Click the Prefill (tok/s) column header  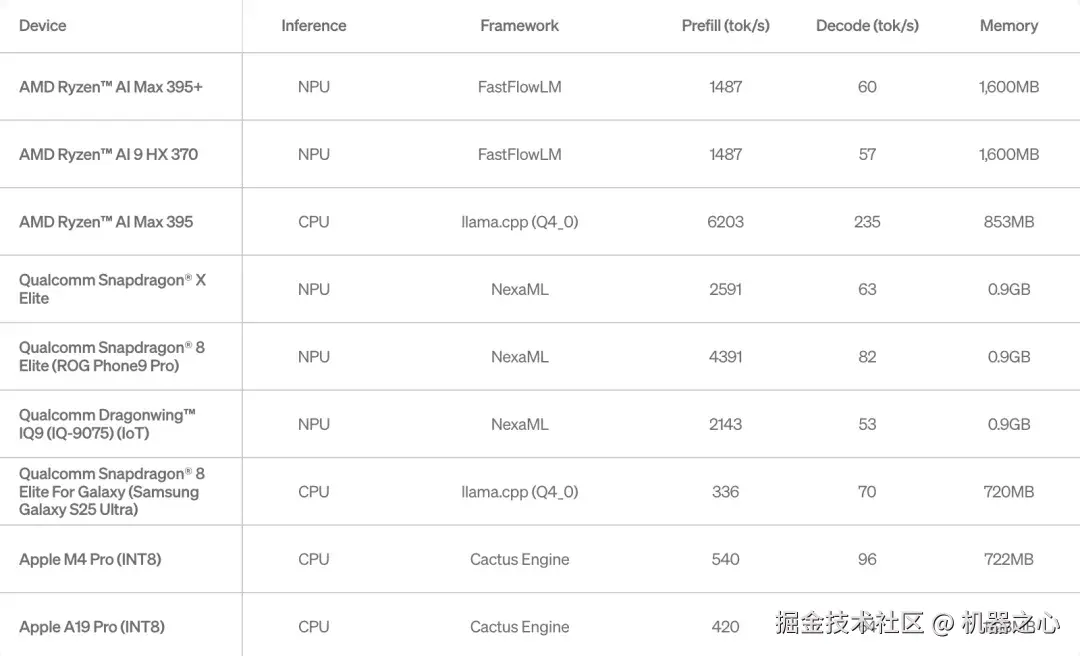click(725, 26)
